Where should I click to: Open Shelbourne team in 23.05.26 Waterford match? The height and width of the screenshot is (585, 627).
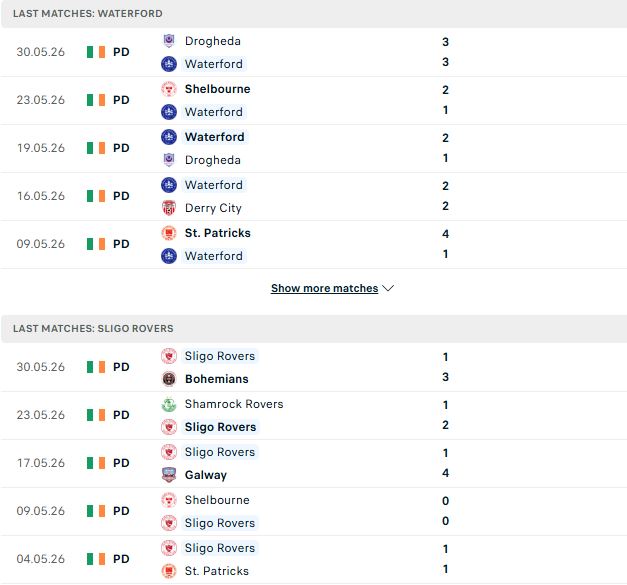coord(218,89)
